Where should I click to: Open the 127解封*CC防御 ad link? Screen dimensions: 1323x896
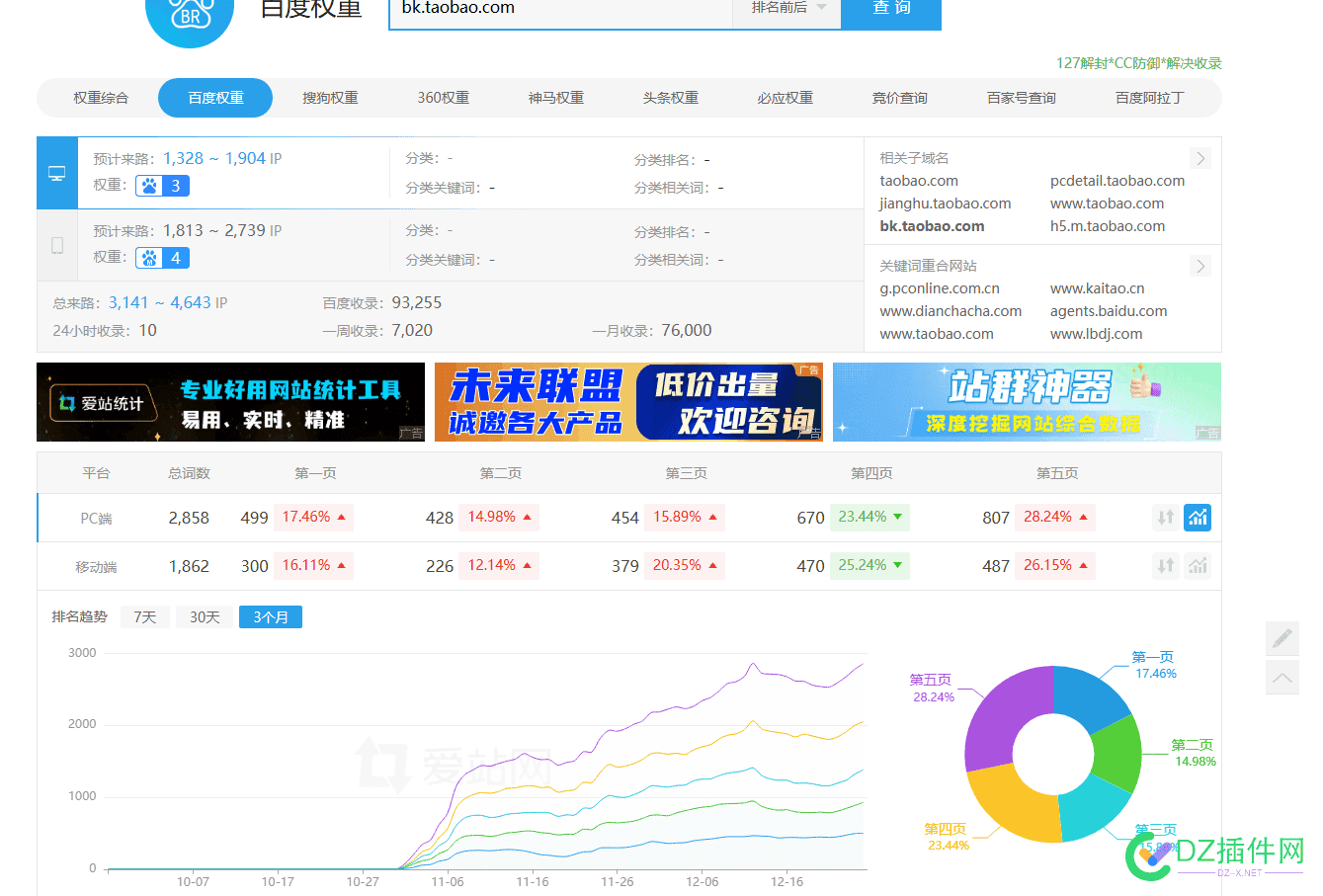pyautogui.click(x=1139, y=63)
